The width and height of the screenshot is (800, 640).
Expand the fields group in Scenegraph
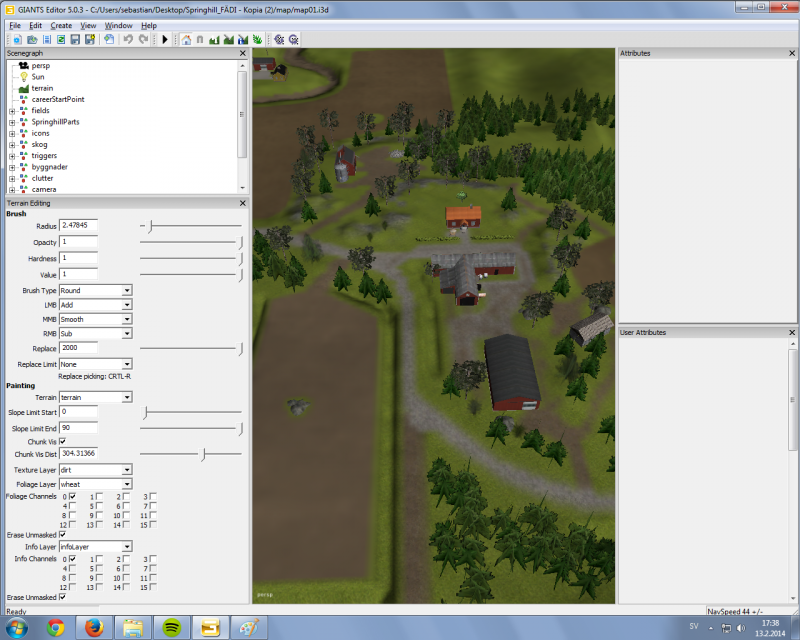(x=12, y=111)
